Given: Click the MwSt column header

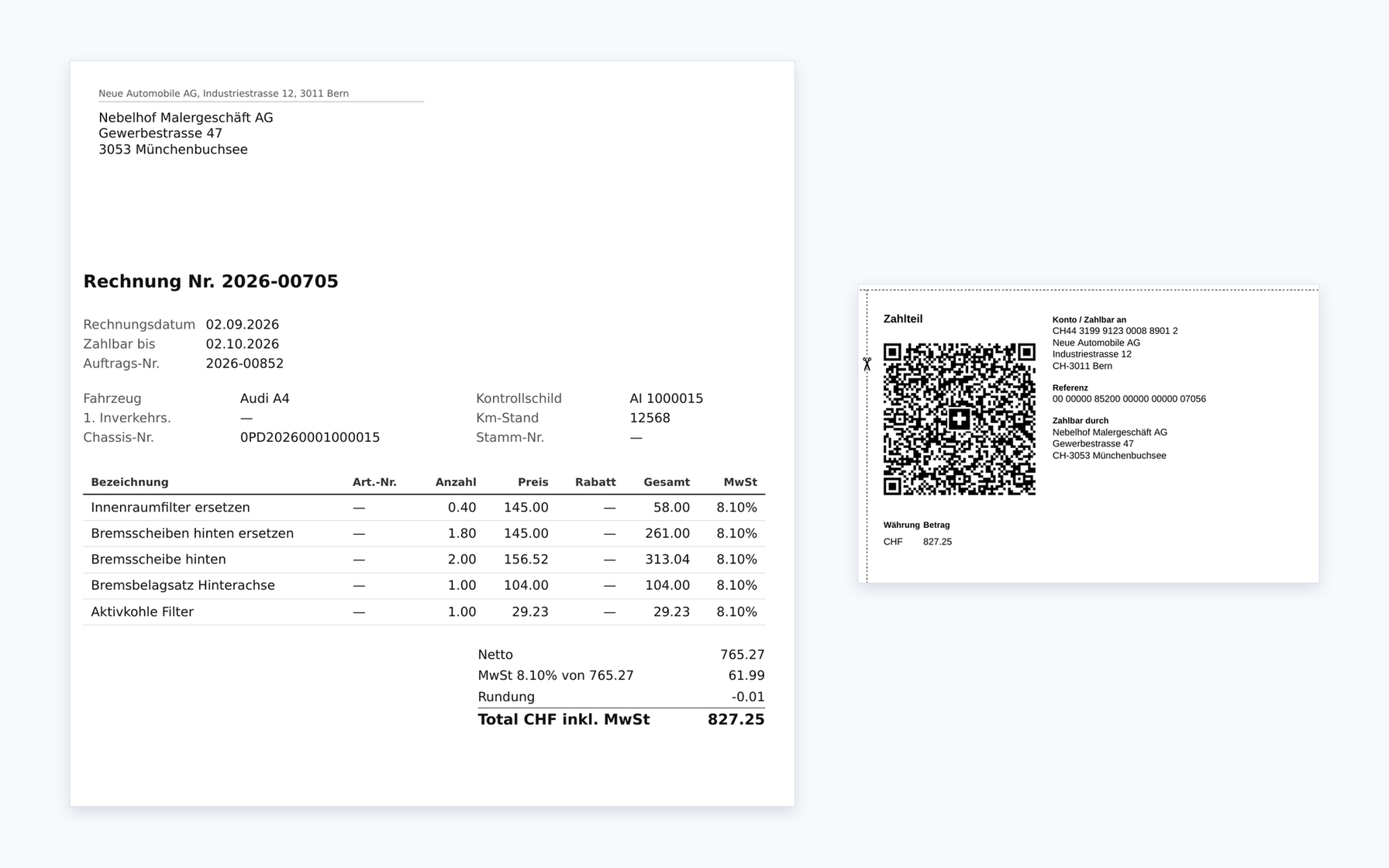Looking at the screenshot, I should click(740, 482).
